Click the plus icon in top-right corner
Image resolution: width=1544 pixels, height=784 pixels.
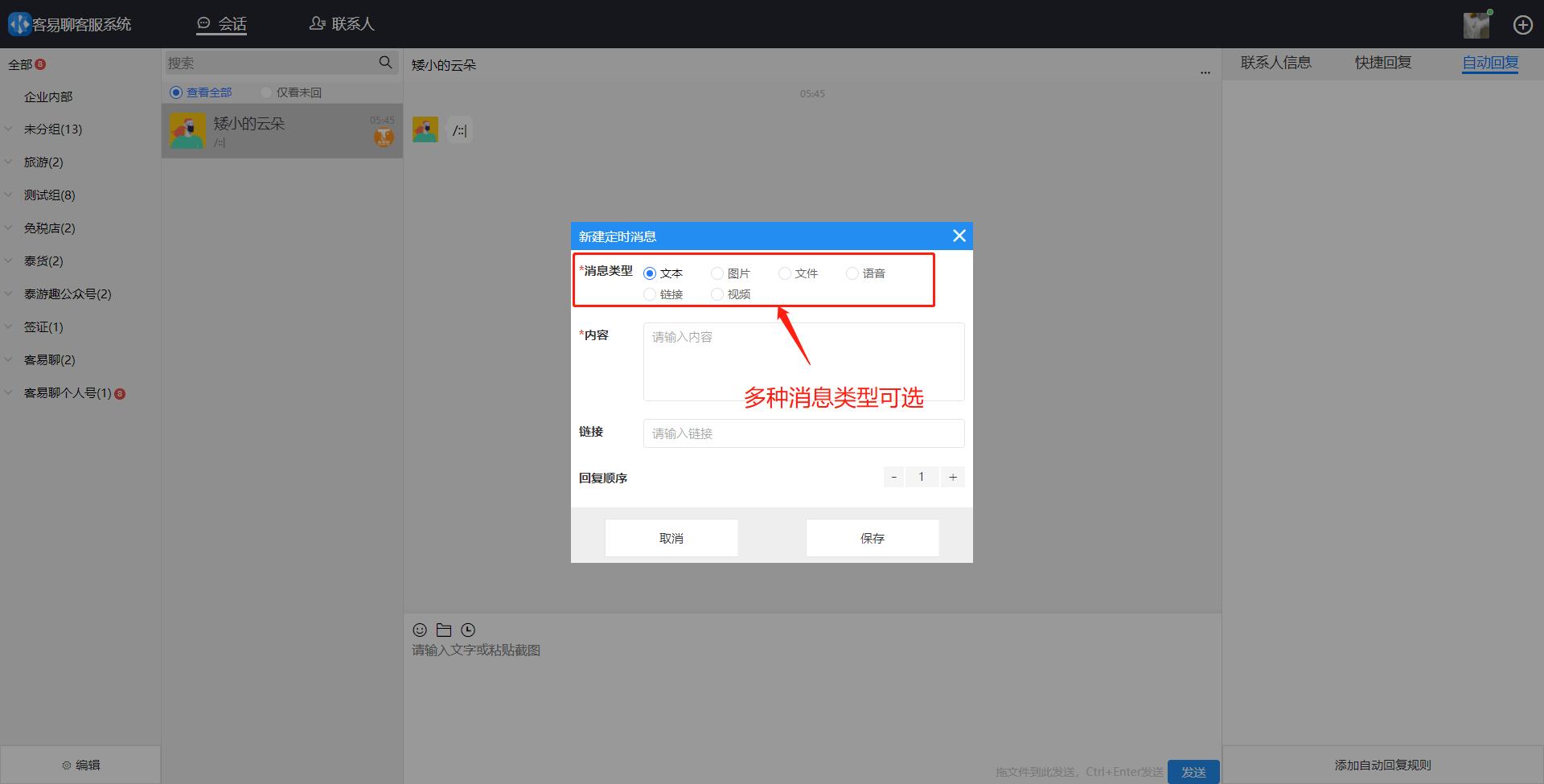(1522, 24)
